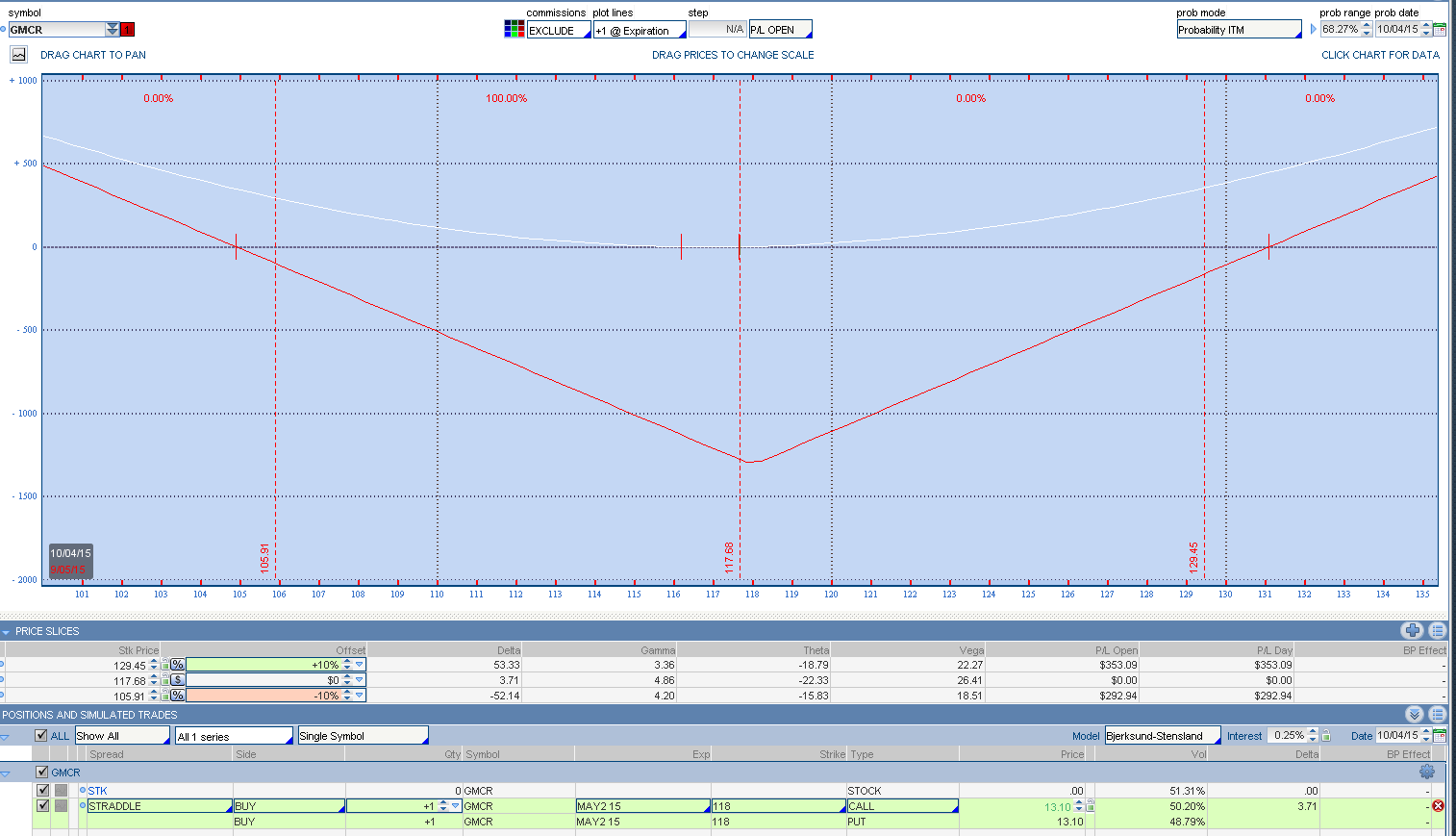Open the Probability ITM prob mode dropdown

[1239, 30]
